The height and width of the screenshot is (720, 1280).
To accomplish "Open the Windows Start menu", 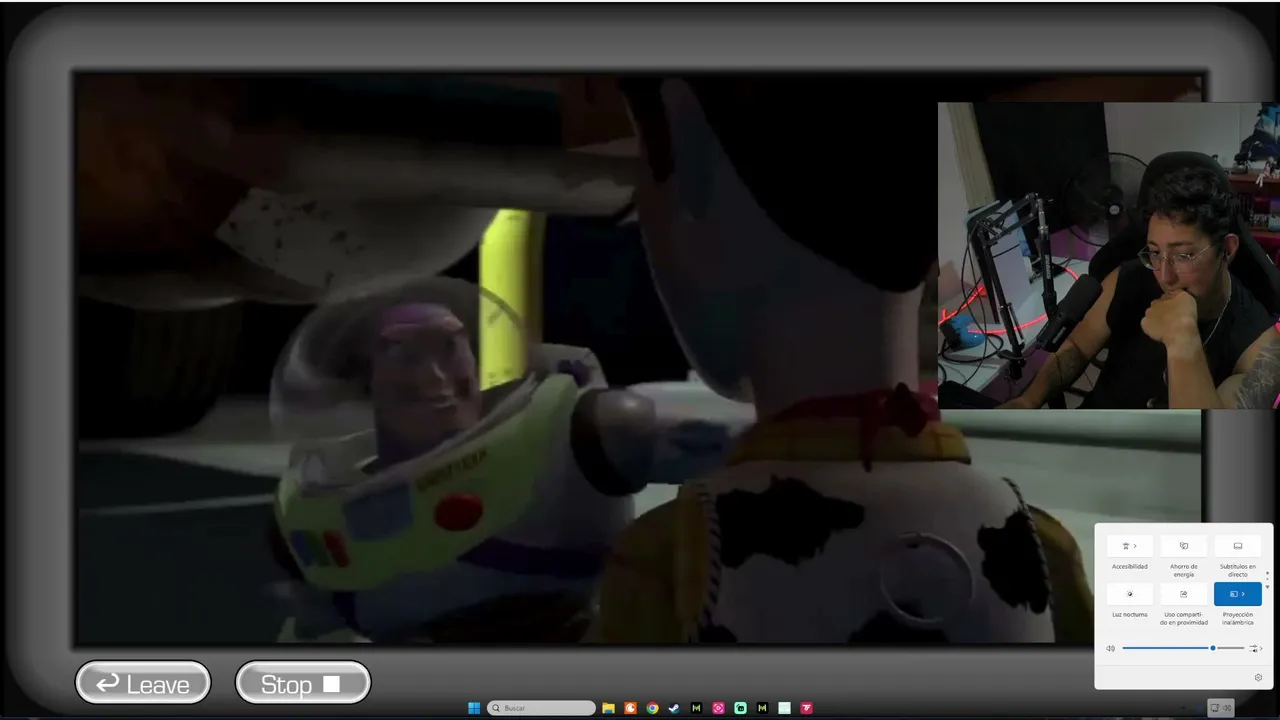I will coord(474,708).
